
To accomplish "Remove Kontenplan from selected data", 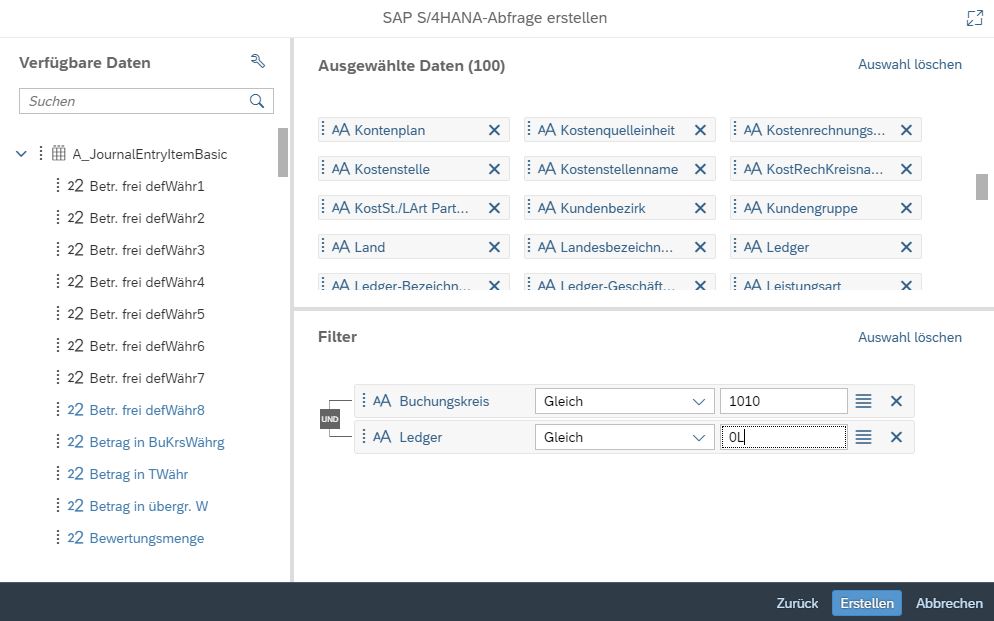I will [494, 130].
